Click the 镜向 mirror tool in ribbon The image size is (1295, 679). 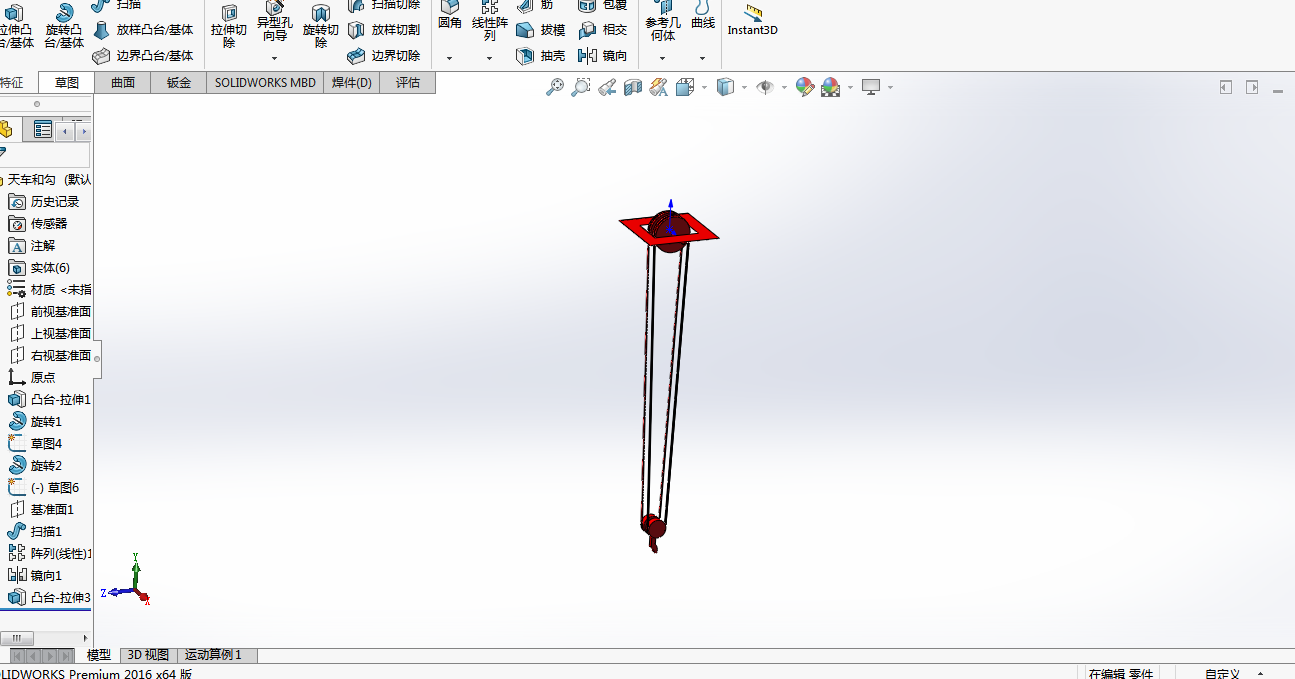(603, 56)
